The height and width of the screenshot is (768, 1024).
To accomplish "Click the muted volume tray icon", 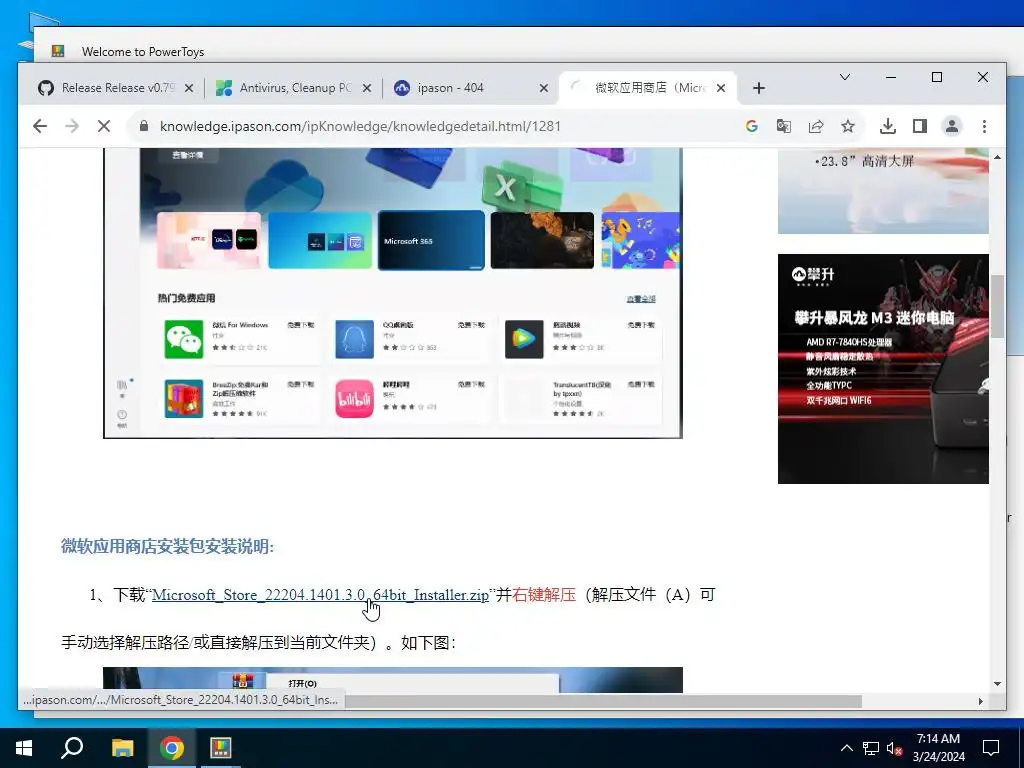I will point(895,748).
